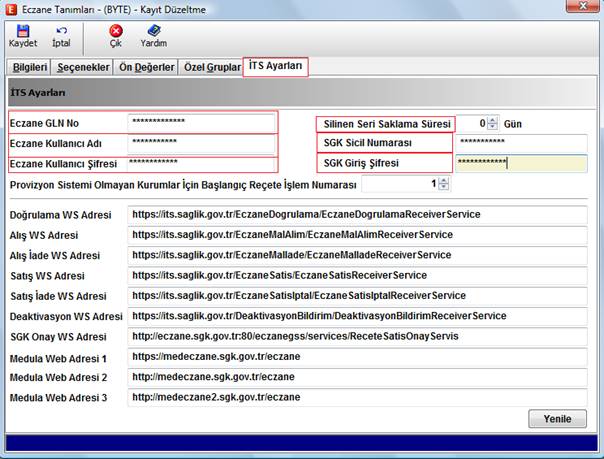The height and width of the screenshot is (459, 604).
Task: Open the Seçenekler tab
Action: pyautogui.click(x=83, y=67)
